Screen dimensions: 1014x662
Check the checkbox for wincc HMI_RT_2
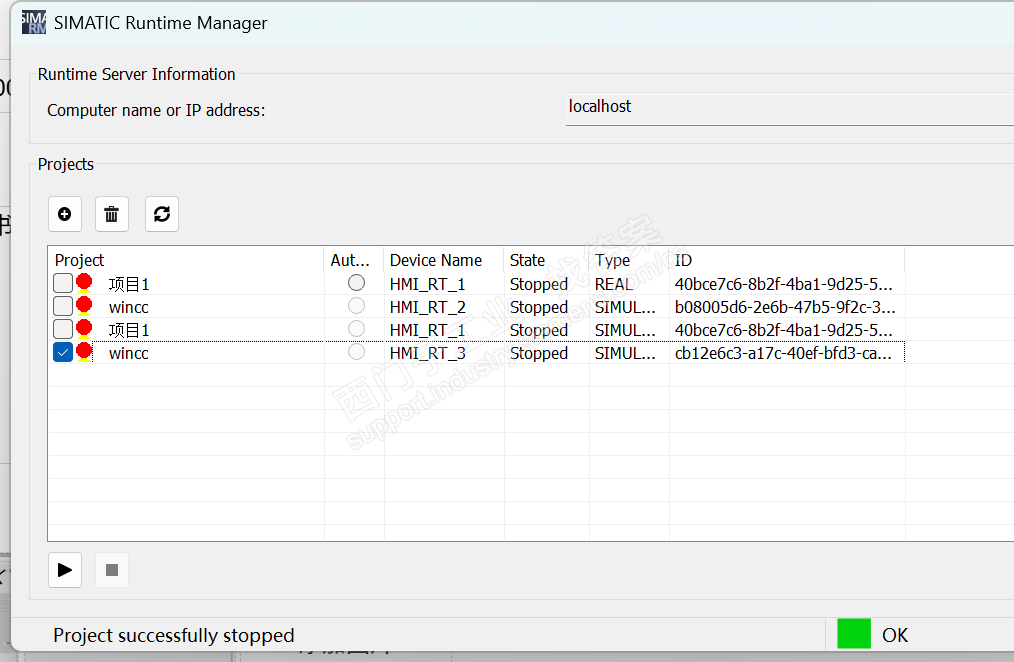pos(63,307)
